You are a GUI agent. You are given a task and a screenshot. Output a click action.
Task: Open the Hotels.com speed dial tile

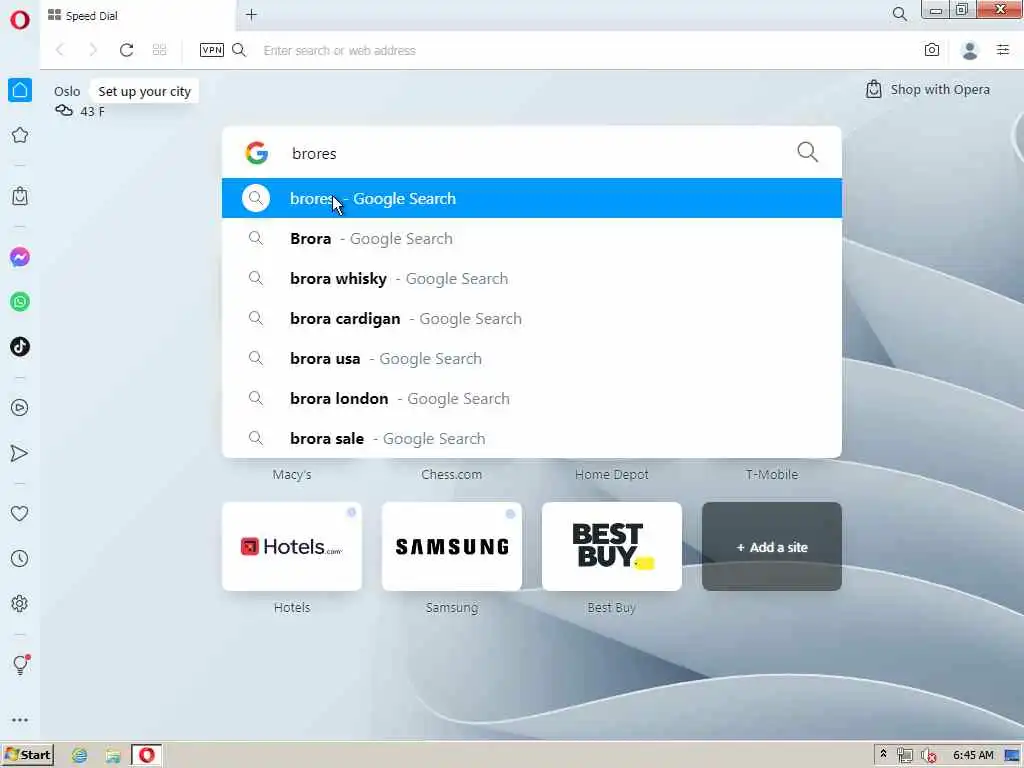click(292, 547)
